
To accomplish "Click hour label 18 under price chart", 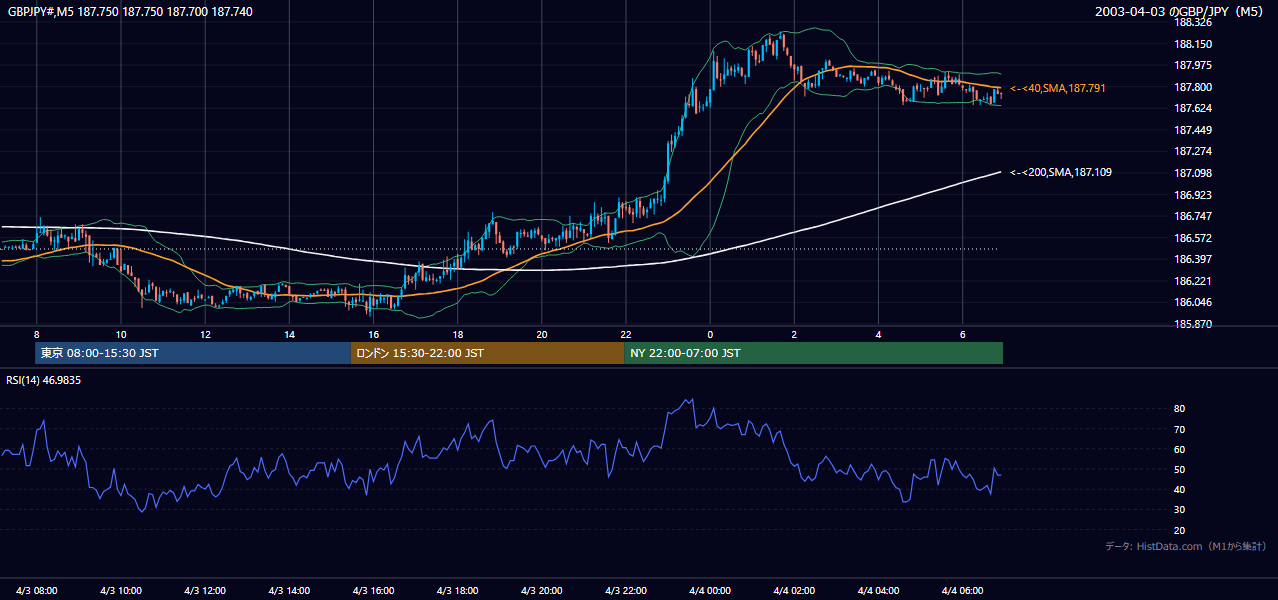I will [x=457, y=334].
